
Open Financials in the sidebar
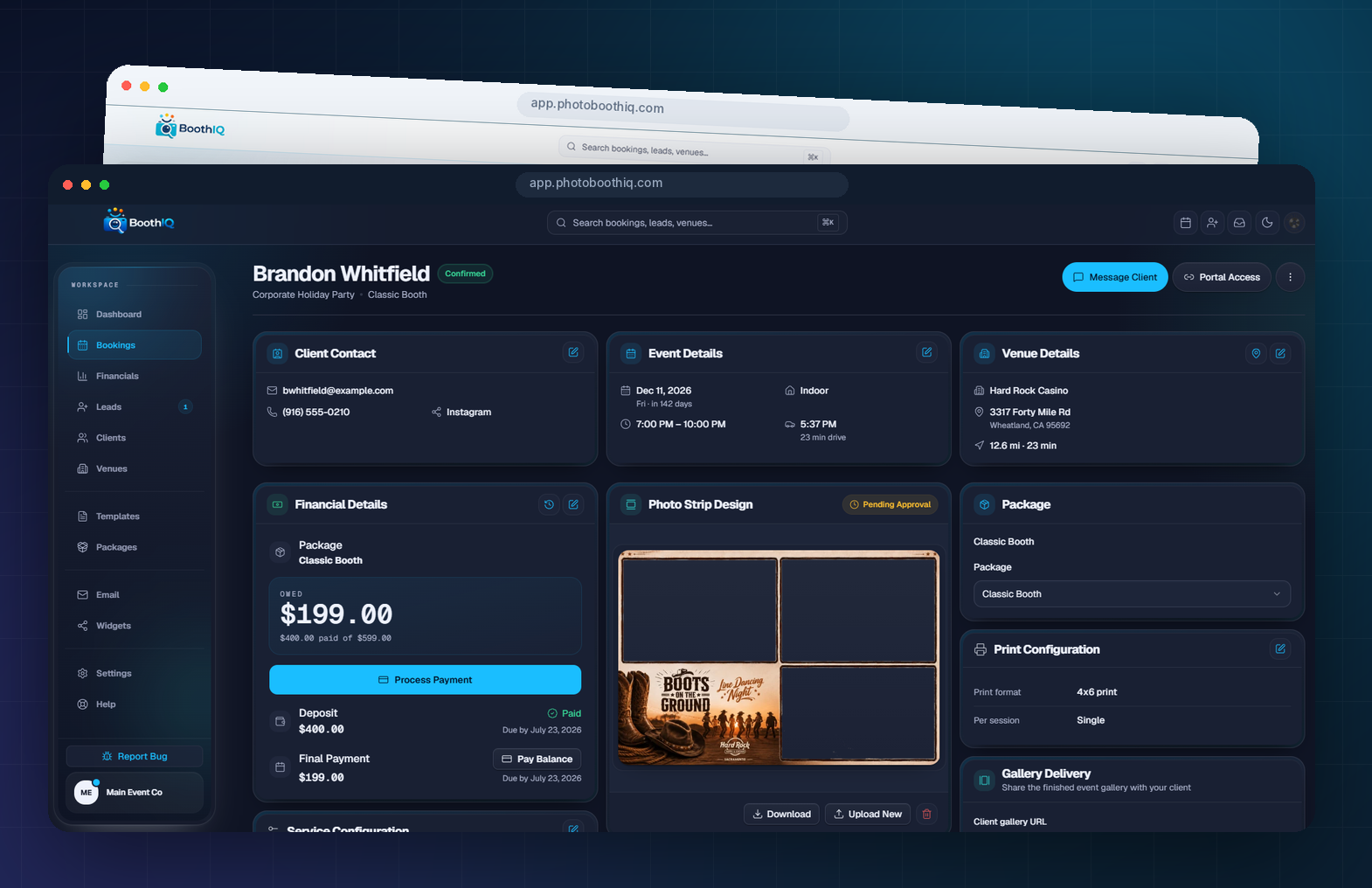pyautogui.click(x=134, y=376)
